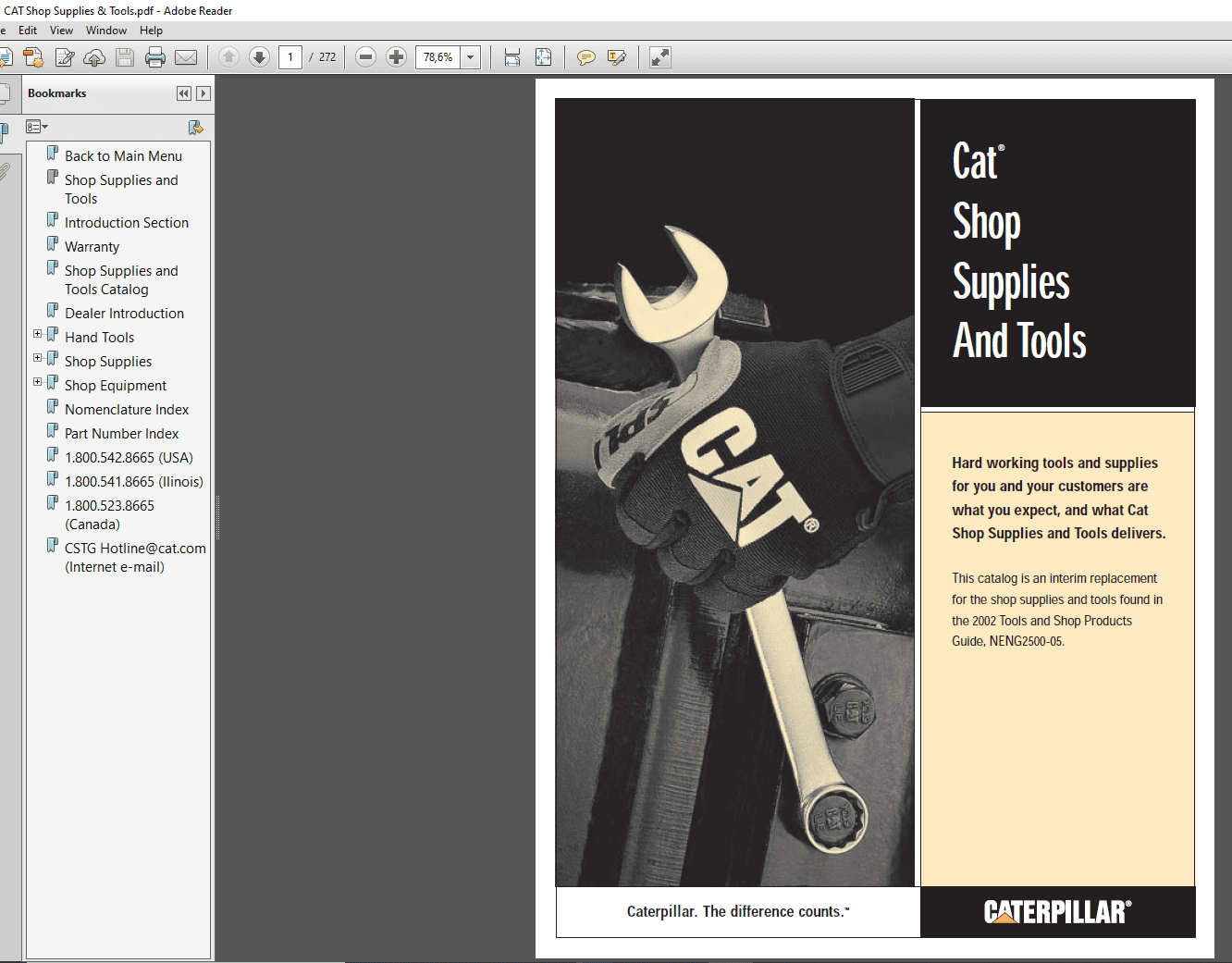Image resolution: width=1232 pixels, height=963 pixels.
Task: Click the 'Caterpillar. The difference counts.' tagline
Action: point(737,912)
